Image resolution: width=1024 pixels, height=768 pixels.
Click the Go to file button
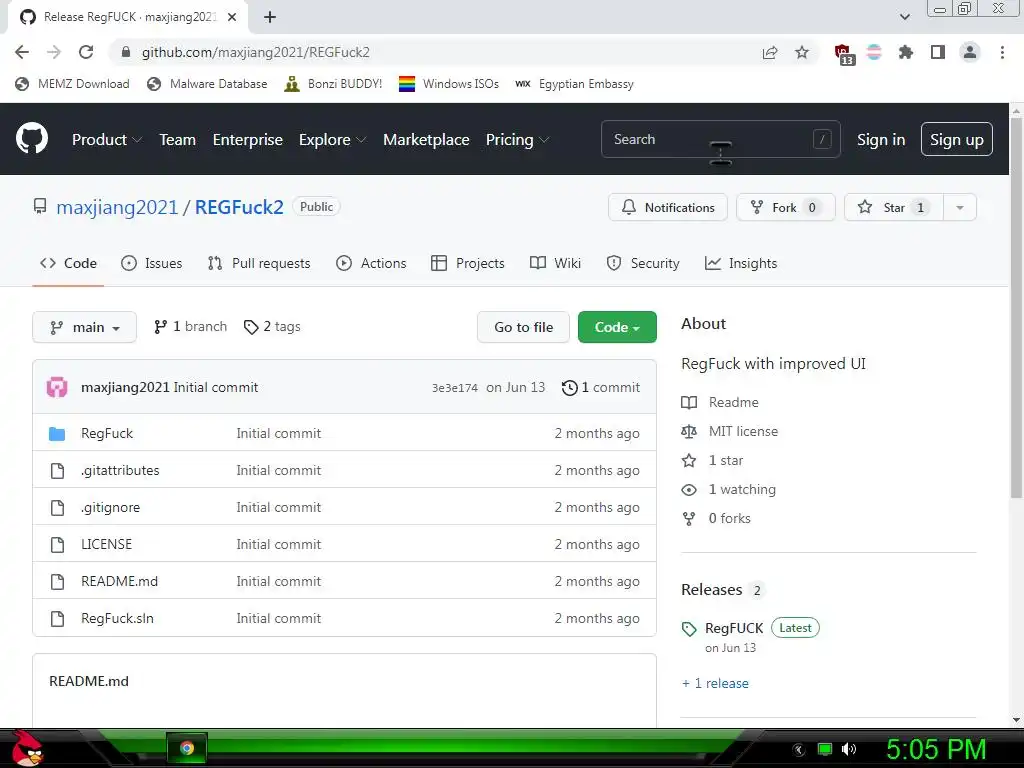523,327
